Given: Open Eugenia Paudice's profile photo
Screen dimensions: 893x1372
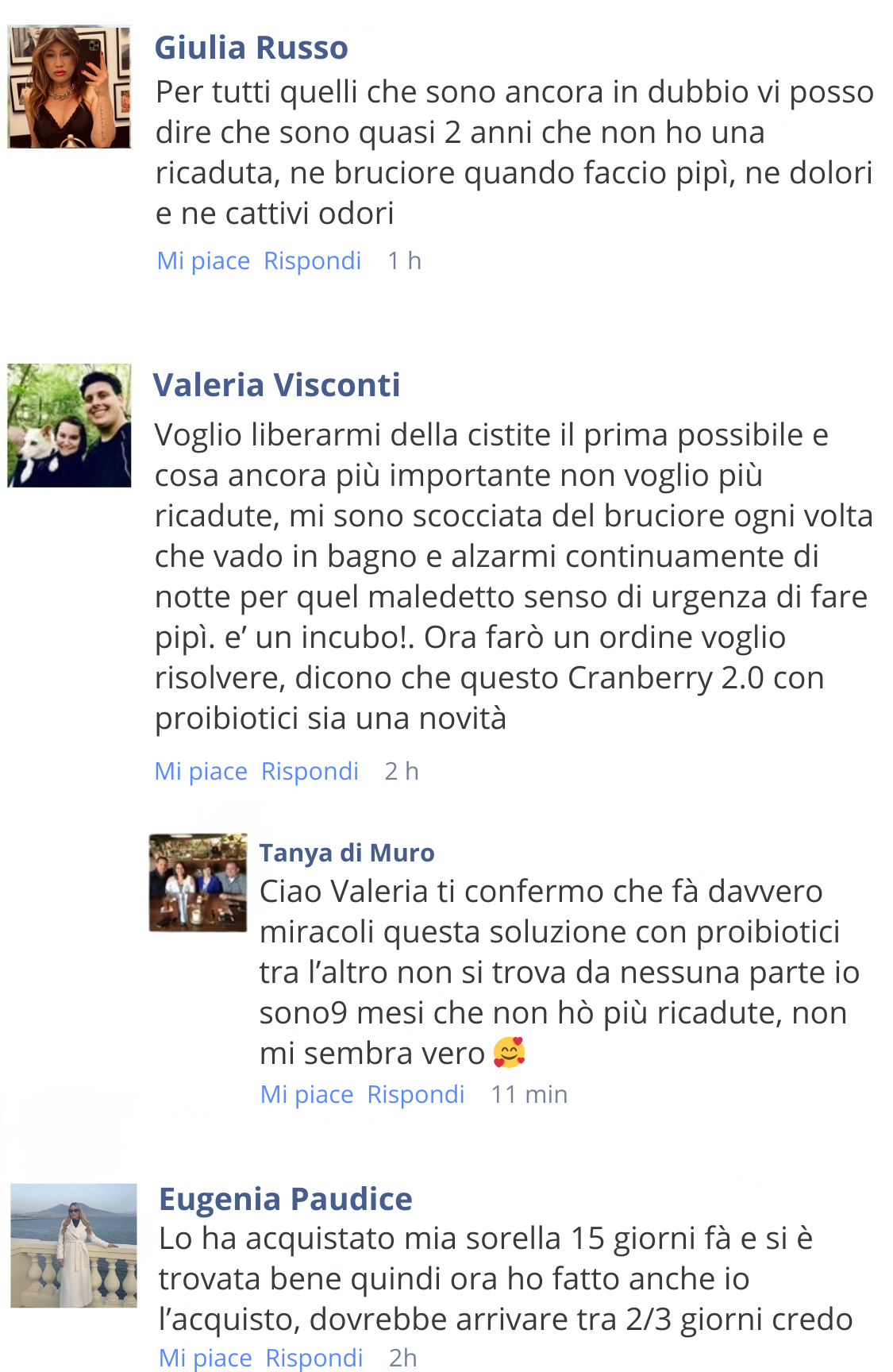Looking at the screenshot, I should [x=74, y=1245].
